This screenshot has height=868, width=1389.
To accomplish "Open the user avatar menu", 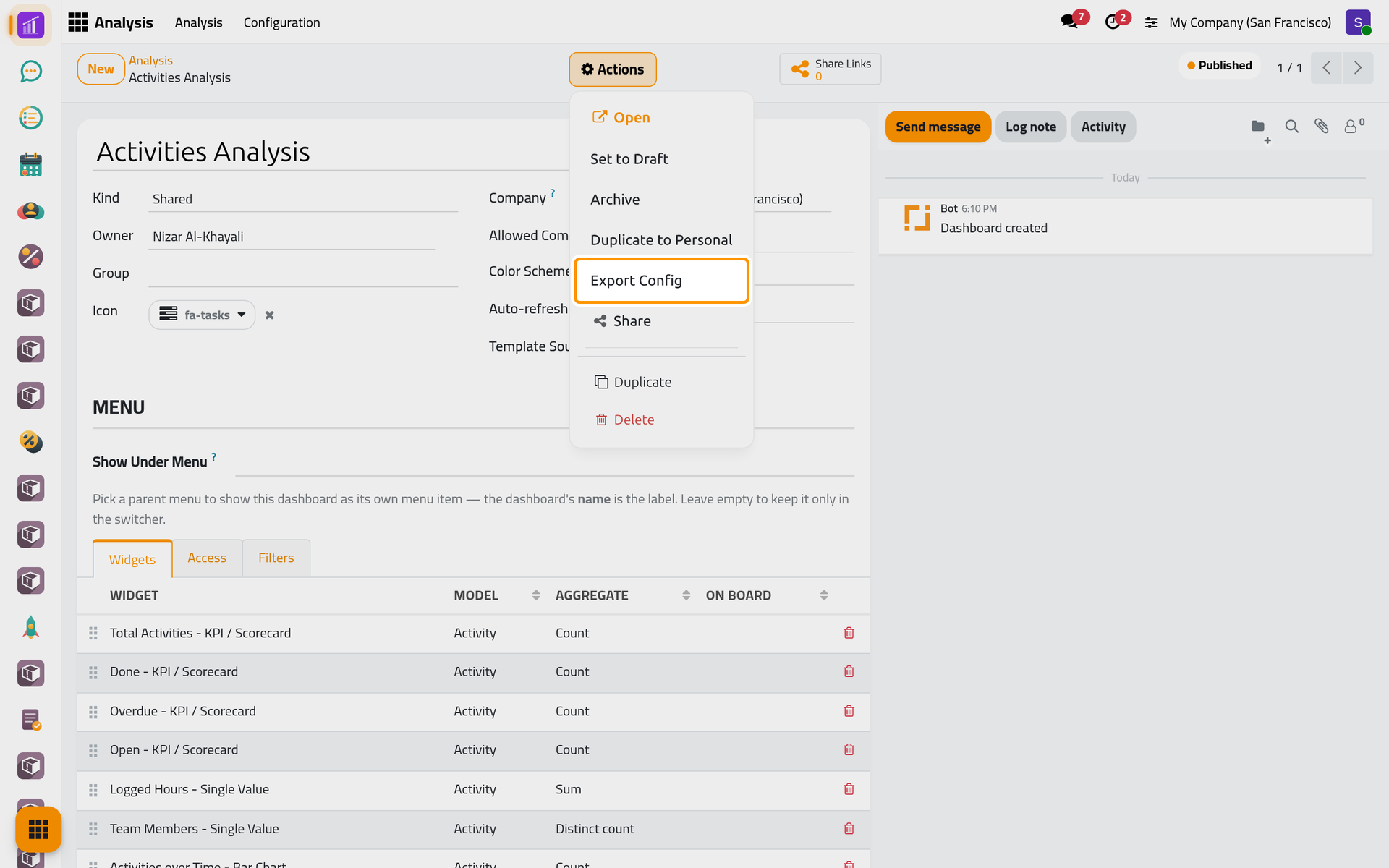I will pyautogui.click(x=1359, y=22).
